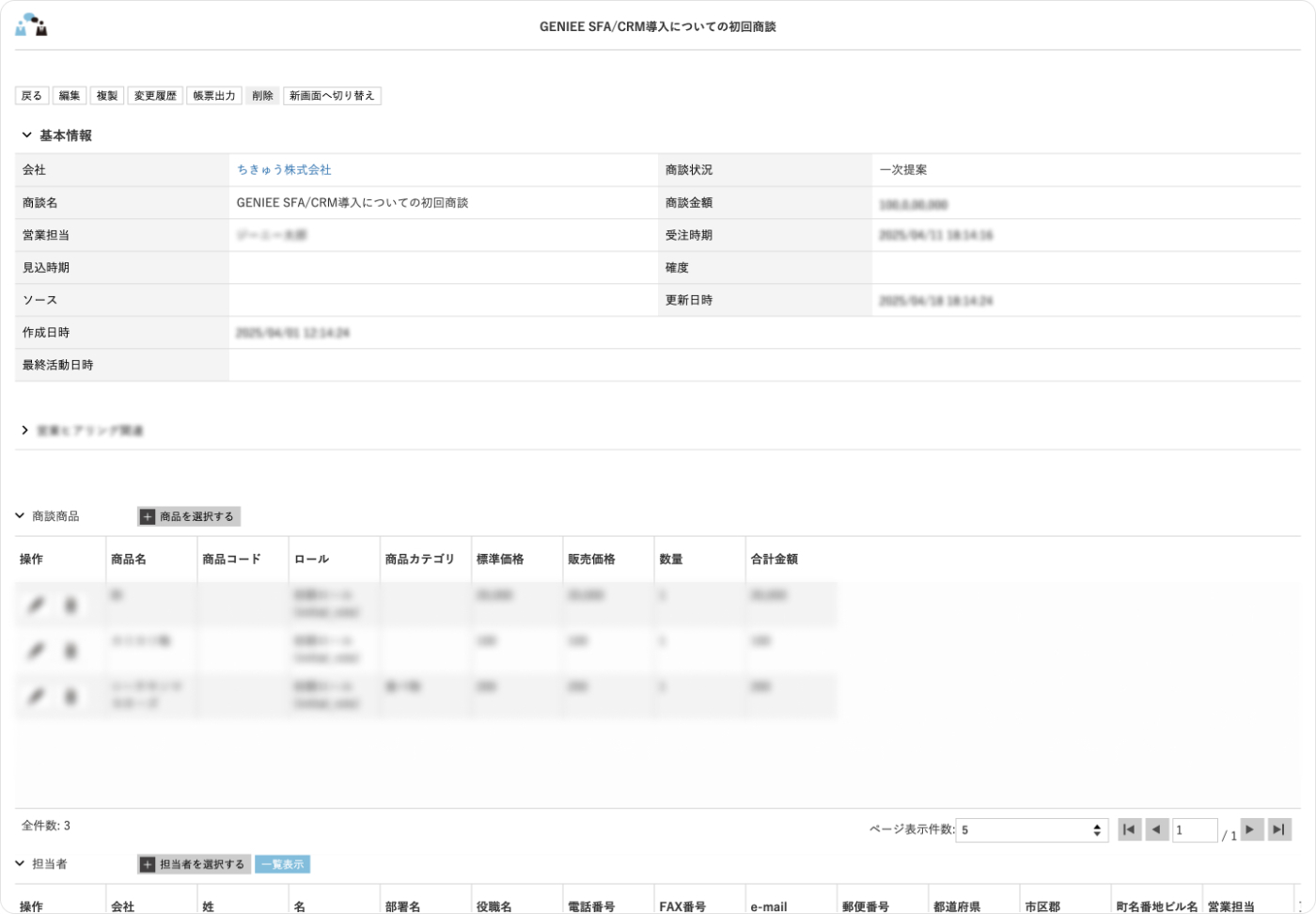Viewport: 1316px width, 914px height.
Task: Open 変更履歴 history
Action: coord(155,96)
